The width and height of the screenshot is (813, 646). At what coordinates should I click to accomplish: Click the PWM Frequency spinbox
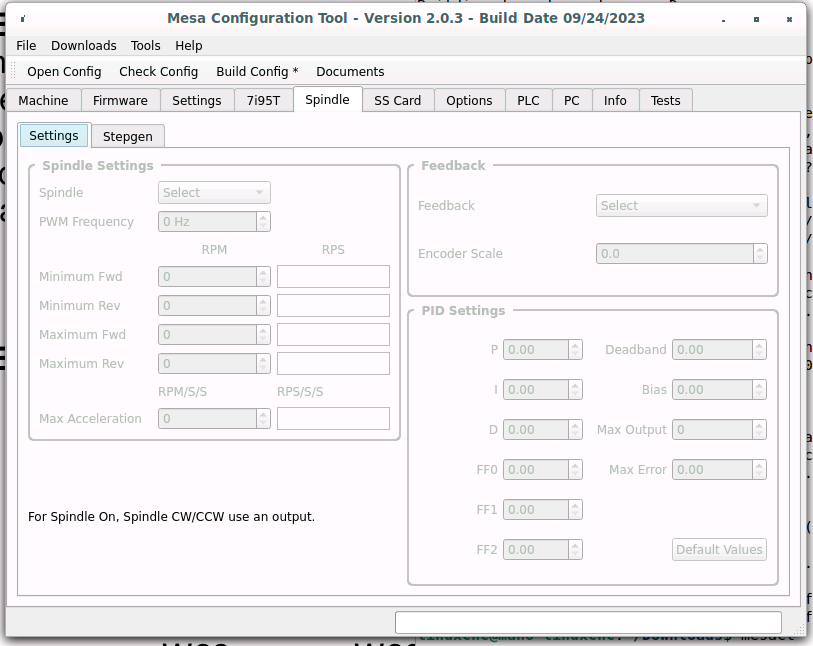[x=214, y=222]
